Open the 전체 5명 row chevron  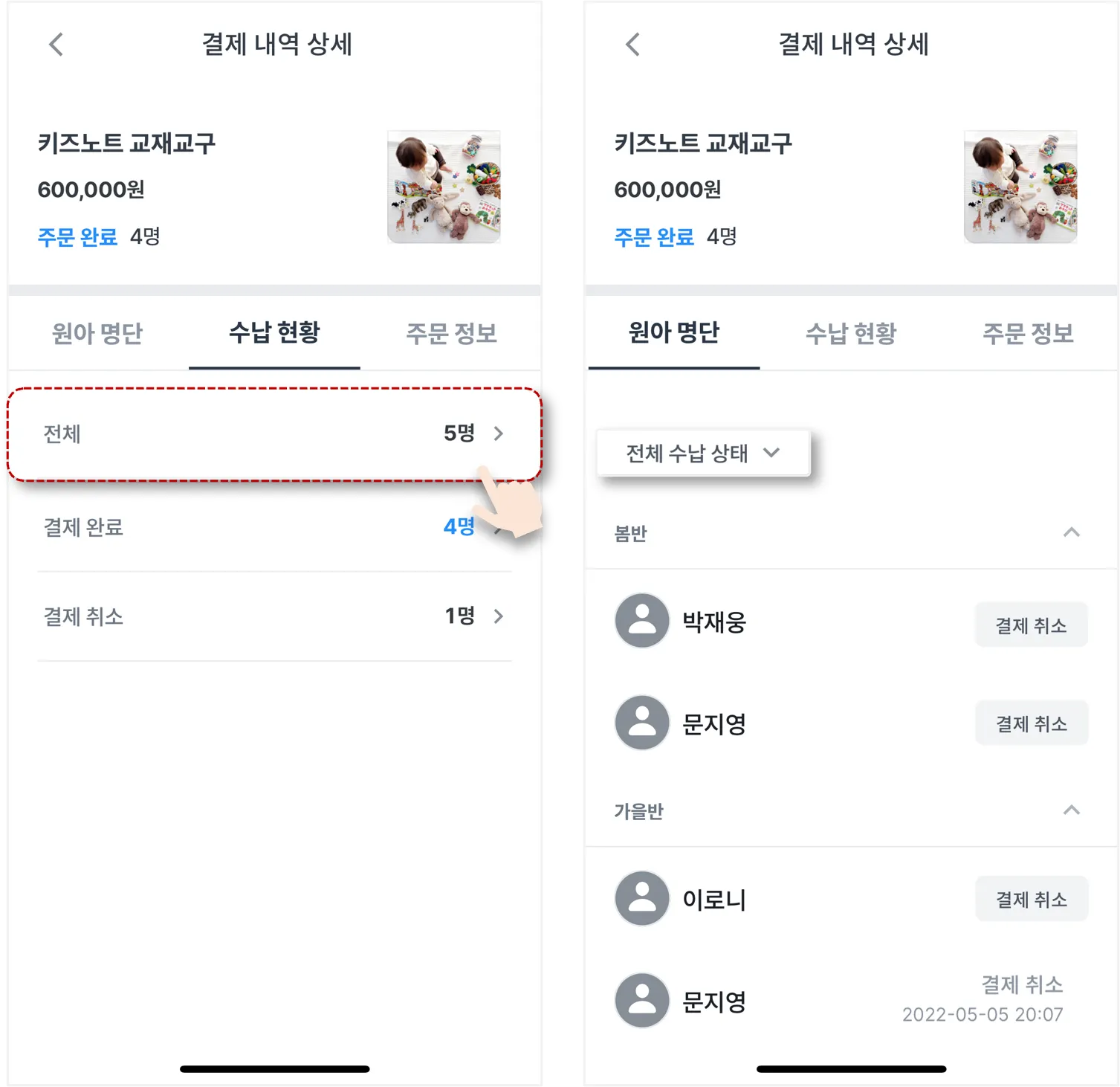pos(499,433)
